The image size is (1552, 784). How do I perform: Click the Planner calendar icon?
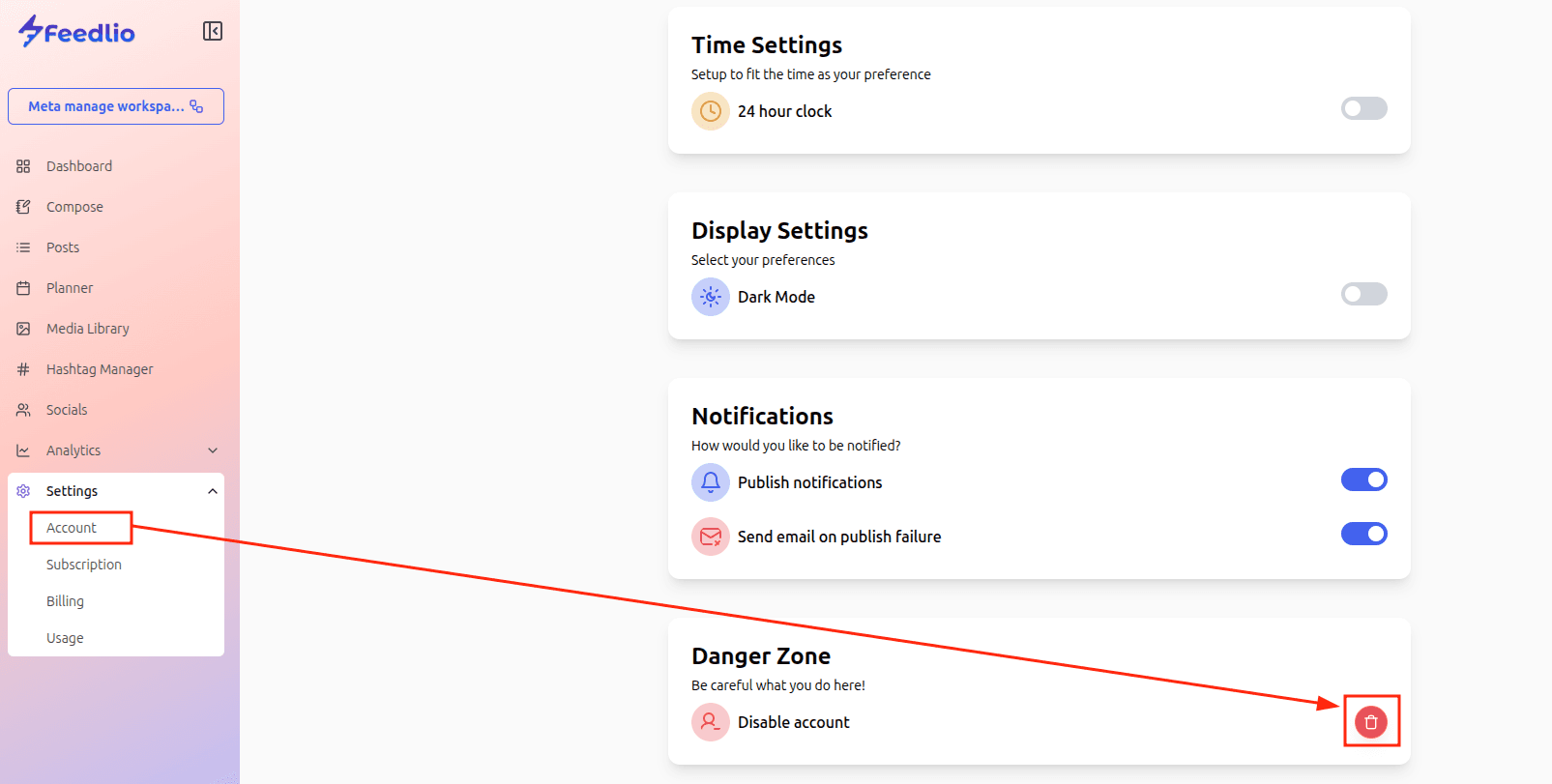coord(23,288)
